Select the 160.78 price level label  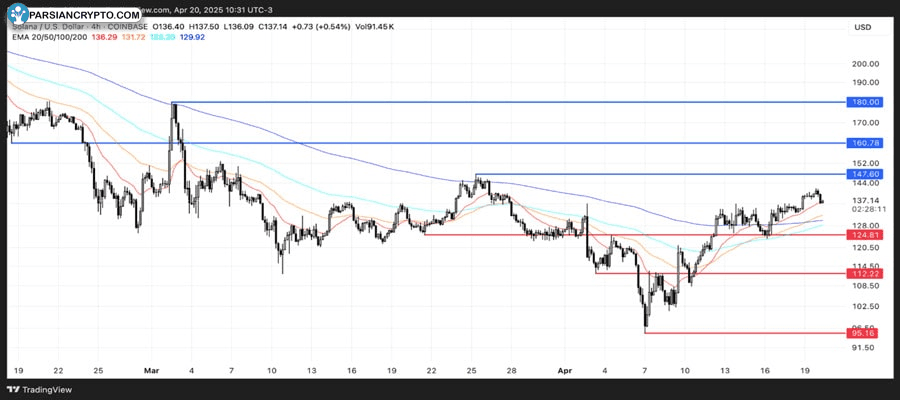coord(866,142)
